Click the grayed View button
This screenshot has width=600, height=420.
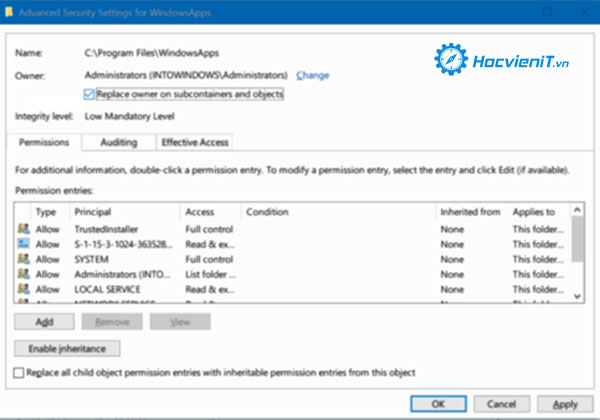180,322
